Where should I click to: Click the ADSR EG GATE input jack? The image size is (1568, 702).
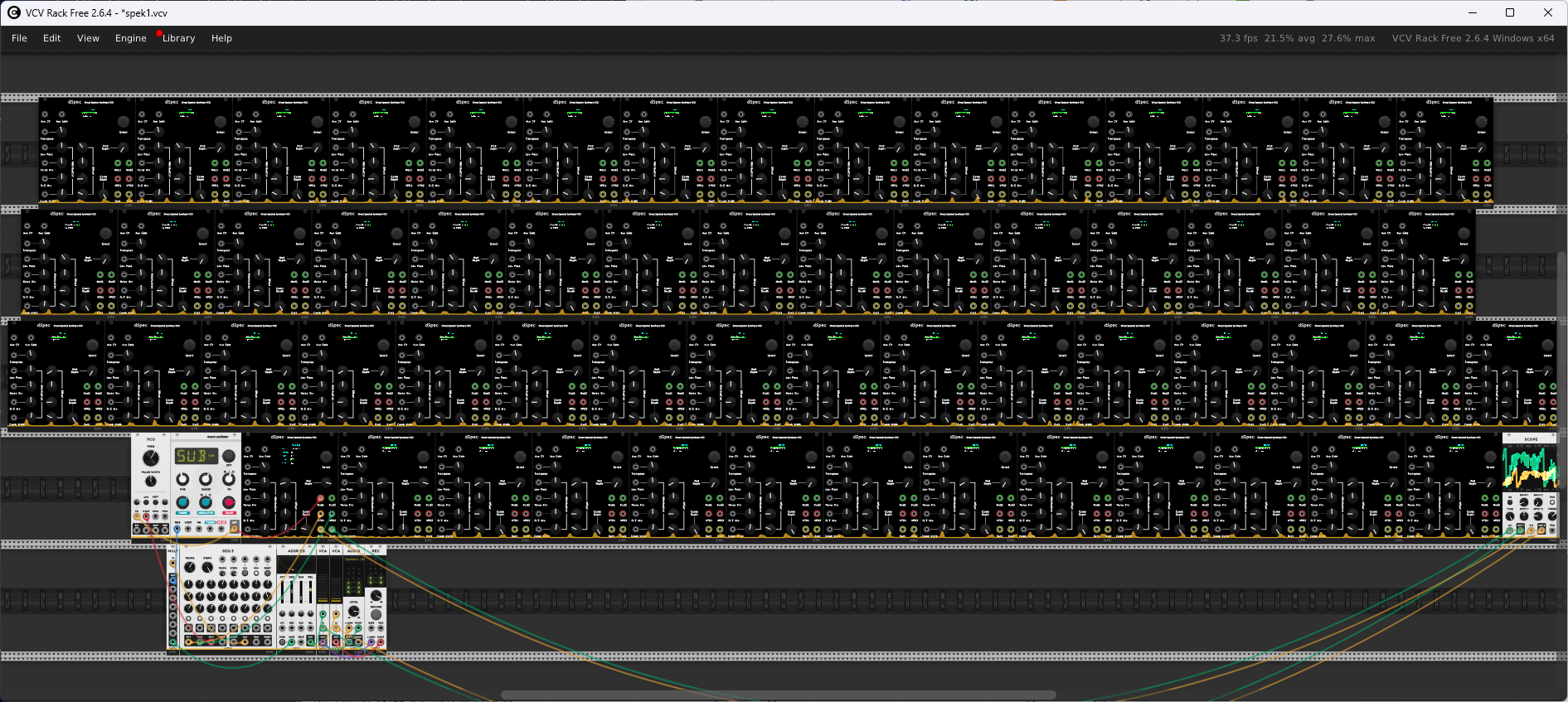point(291,642)
